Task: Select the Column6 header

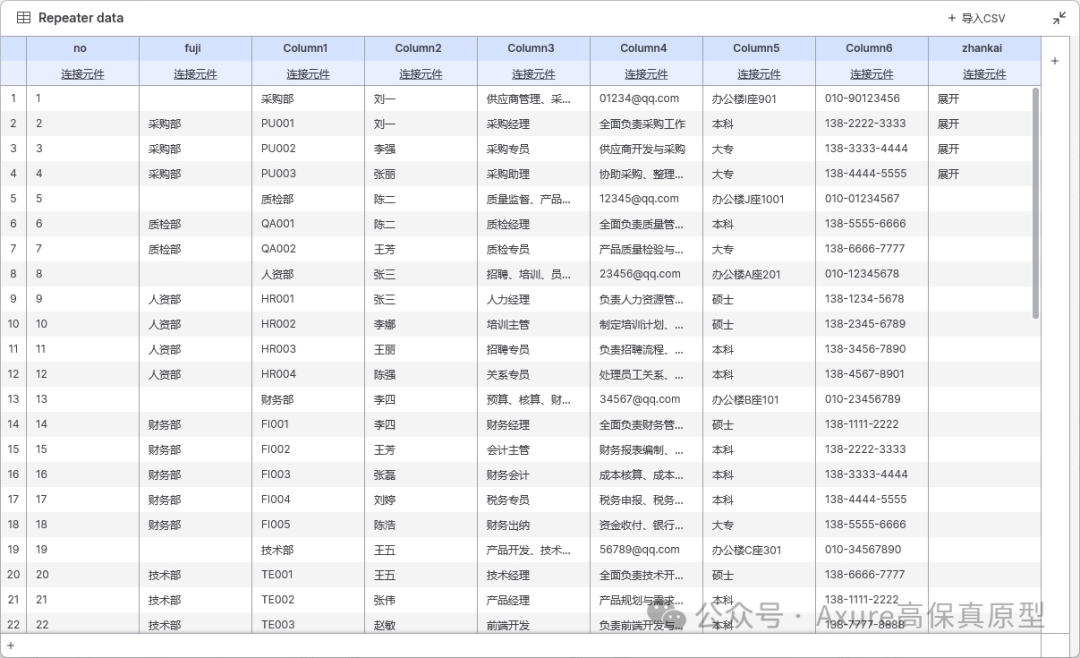Action: [x=872, y=48]
